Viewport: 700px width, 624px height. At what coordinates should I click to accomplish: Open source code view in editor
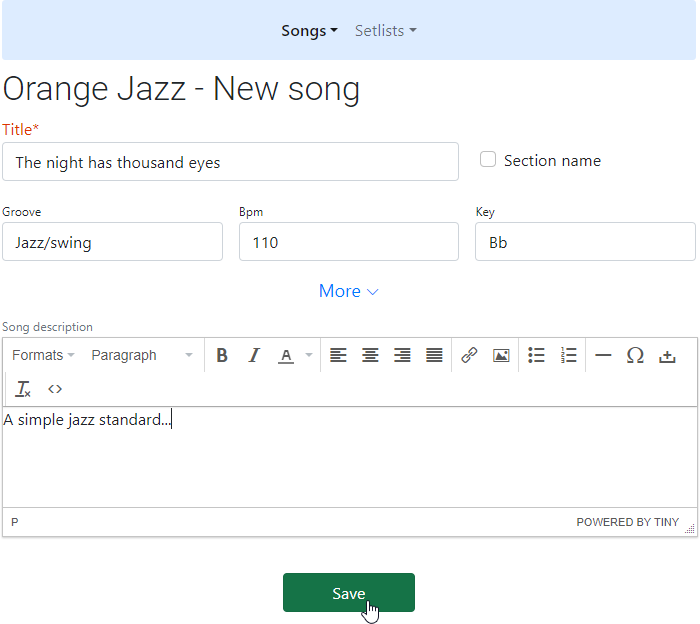[x=55, y=389]
